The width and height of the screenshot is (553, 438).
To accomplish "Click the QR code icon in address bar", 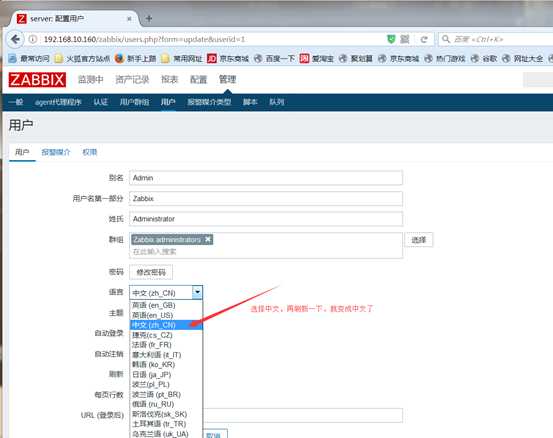I will tap(405, 39).
